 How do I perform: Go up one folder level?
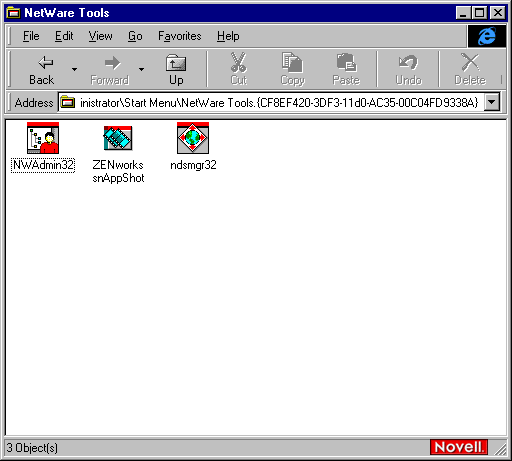tap(176, 70)
